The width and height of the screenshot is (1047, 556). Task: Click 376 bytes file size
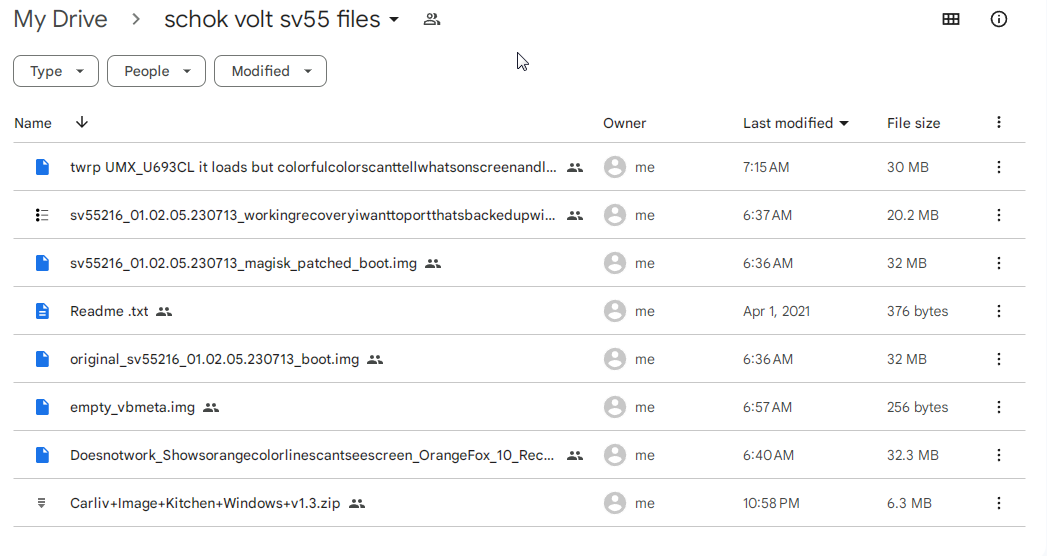[x=917, y=311]
